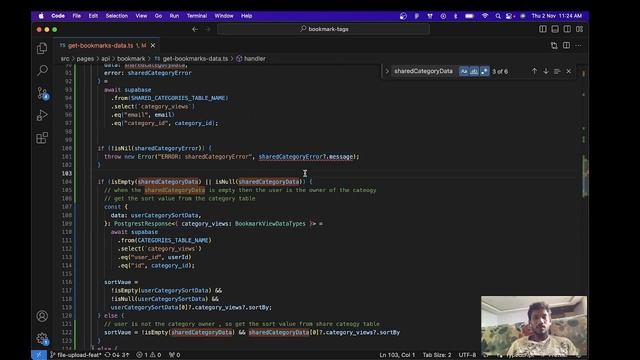Open the Source Control view
Viewport: 640px width, 360px height.
[x=42, y=93]
